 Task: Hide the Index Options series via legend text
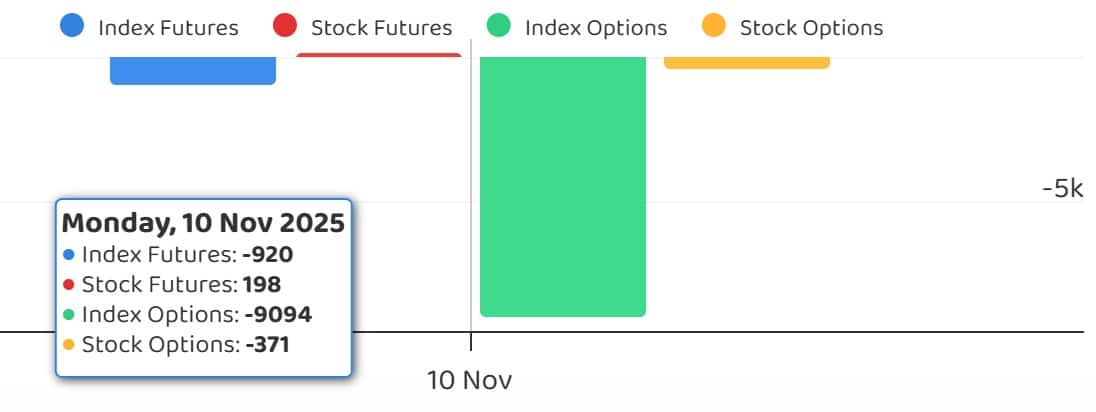pos(595,28)
